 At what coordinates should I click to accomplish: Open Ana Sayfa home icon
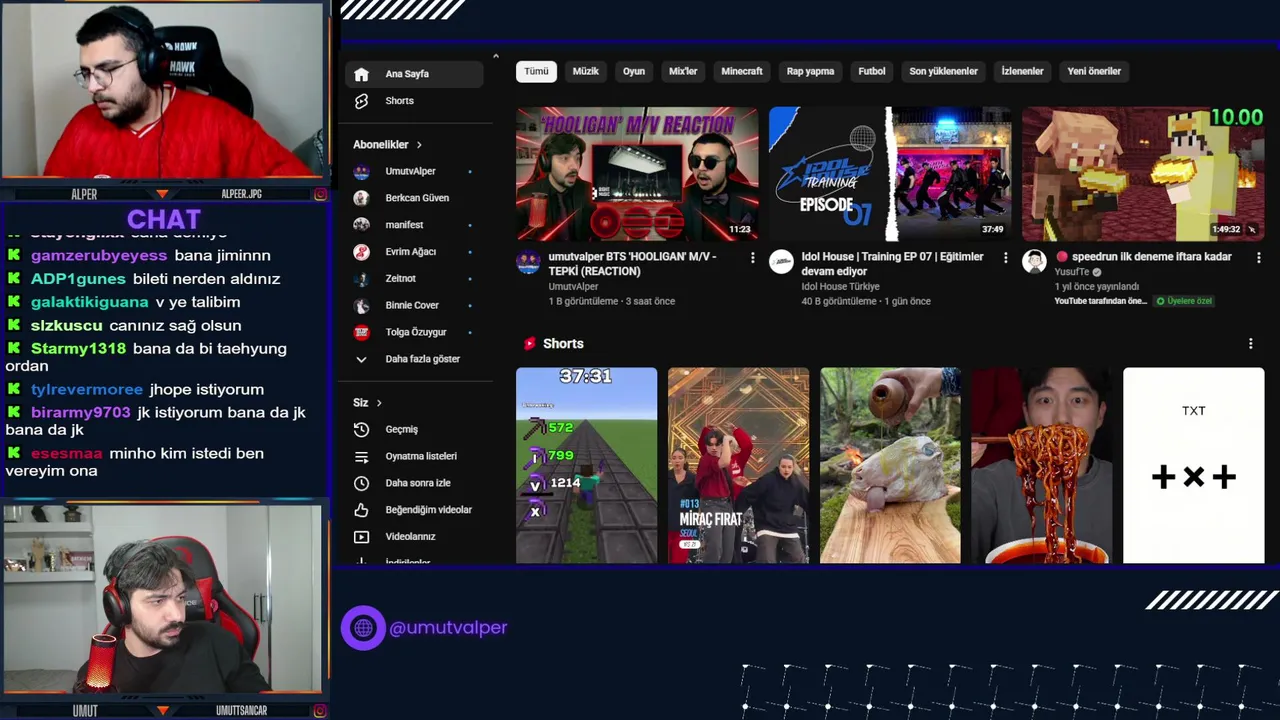point(361,74)
